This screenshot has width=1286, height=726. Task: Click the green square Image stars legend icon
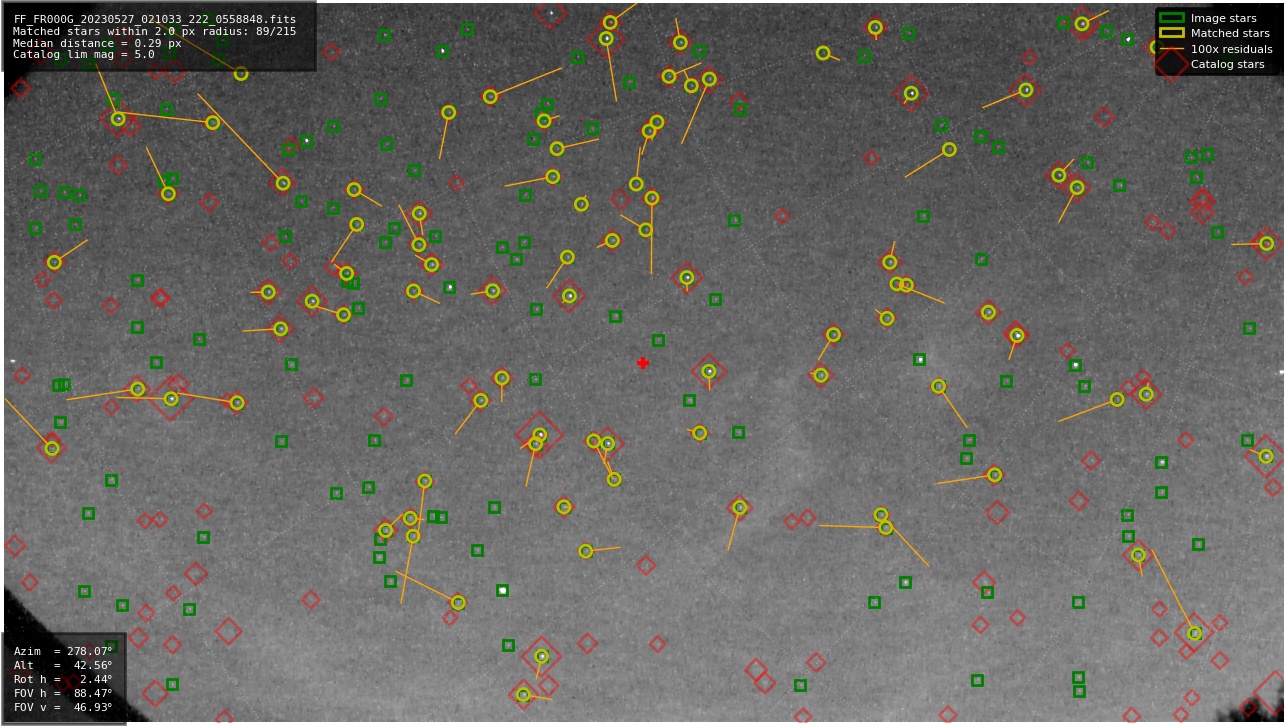coord(1171,18)
